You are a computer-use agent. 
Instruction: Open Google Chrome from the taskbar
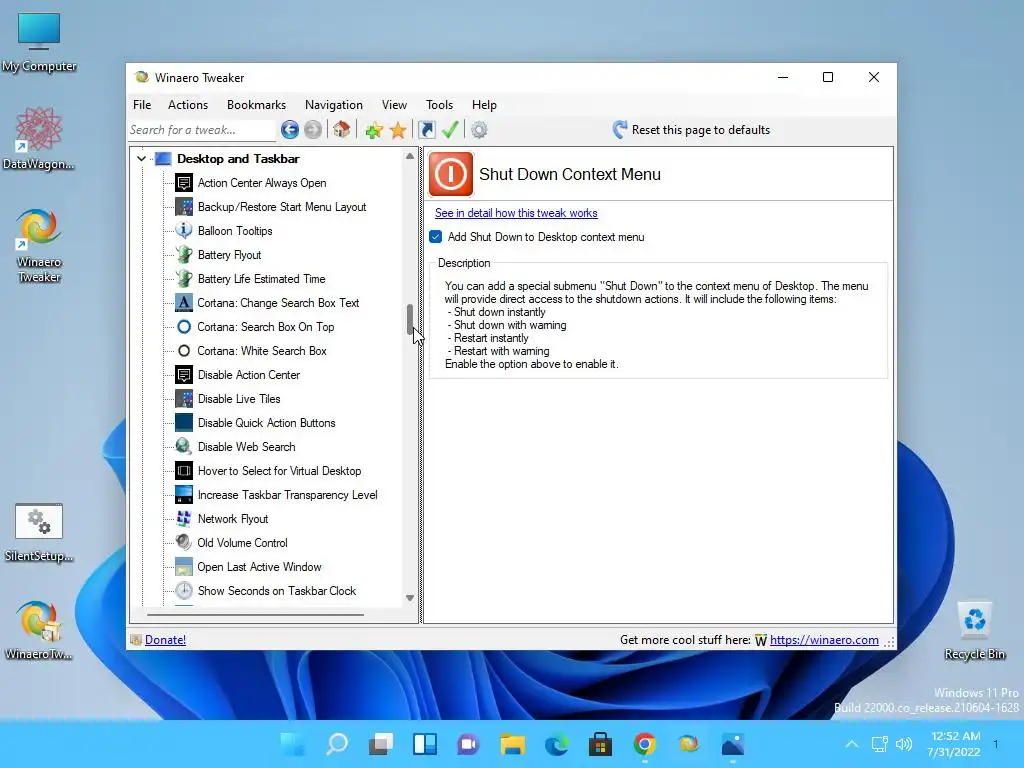[645, 744]
